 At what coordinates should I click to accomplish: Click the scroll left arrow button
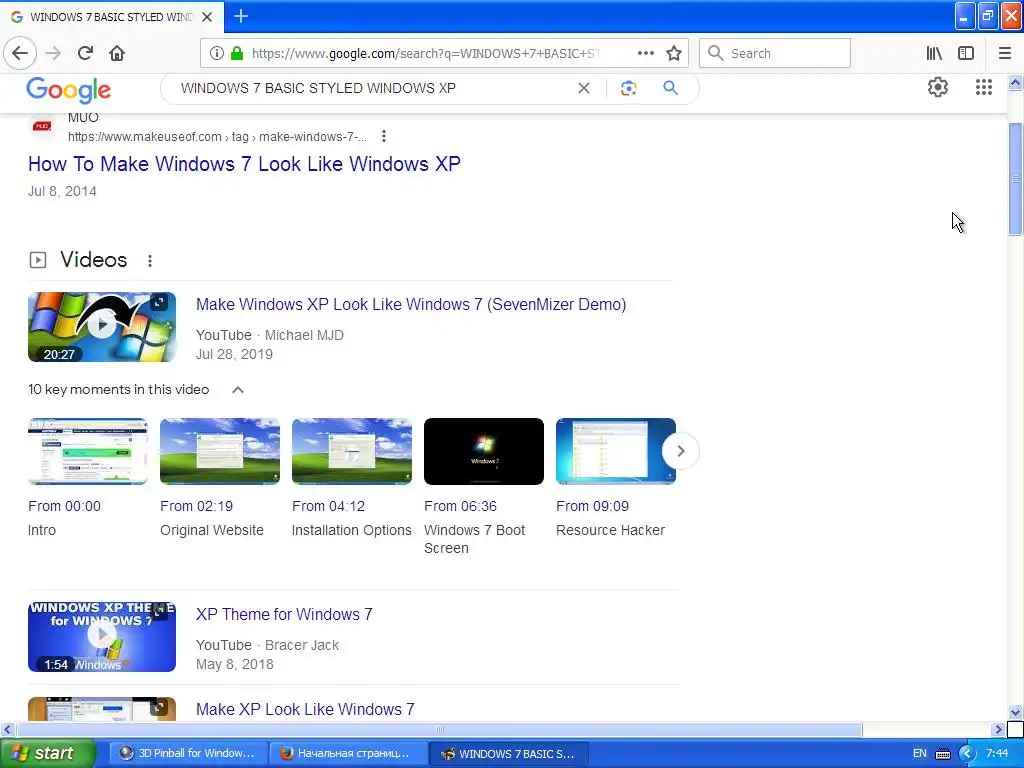point(7,729)
